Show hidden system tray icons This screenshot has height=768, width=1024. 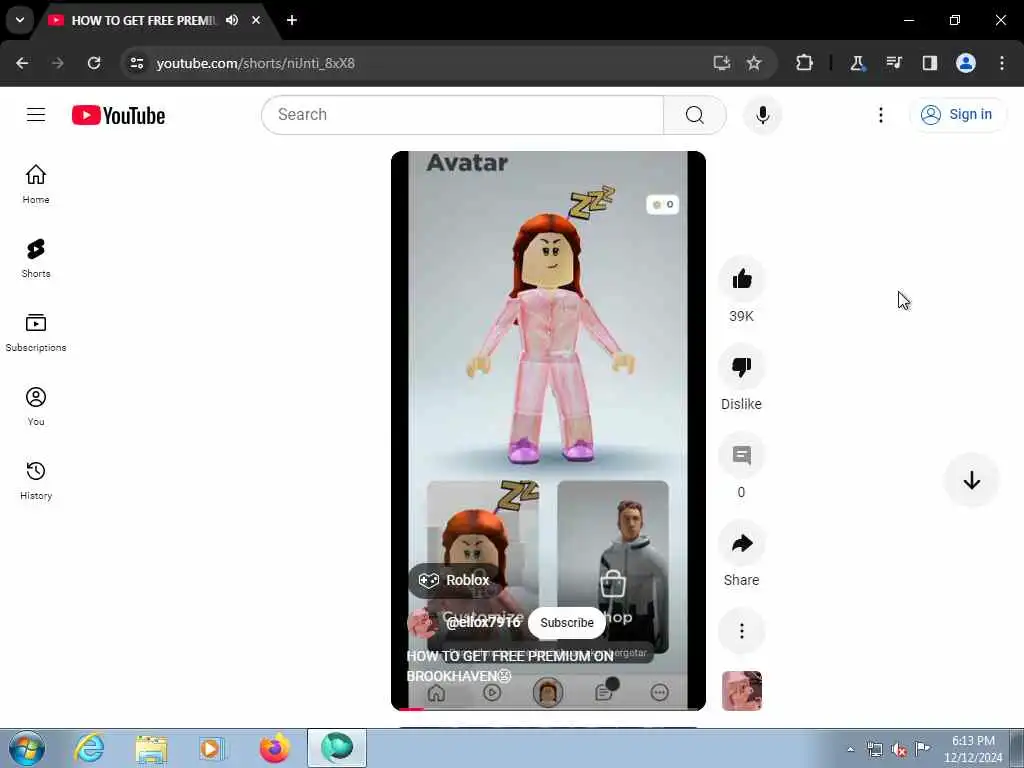click(x=850, y=750)
